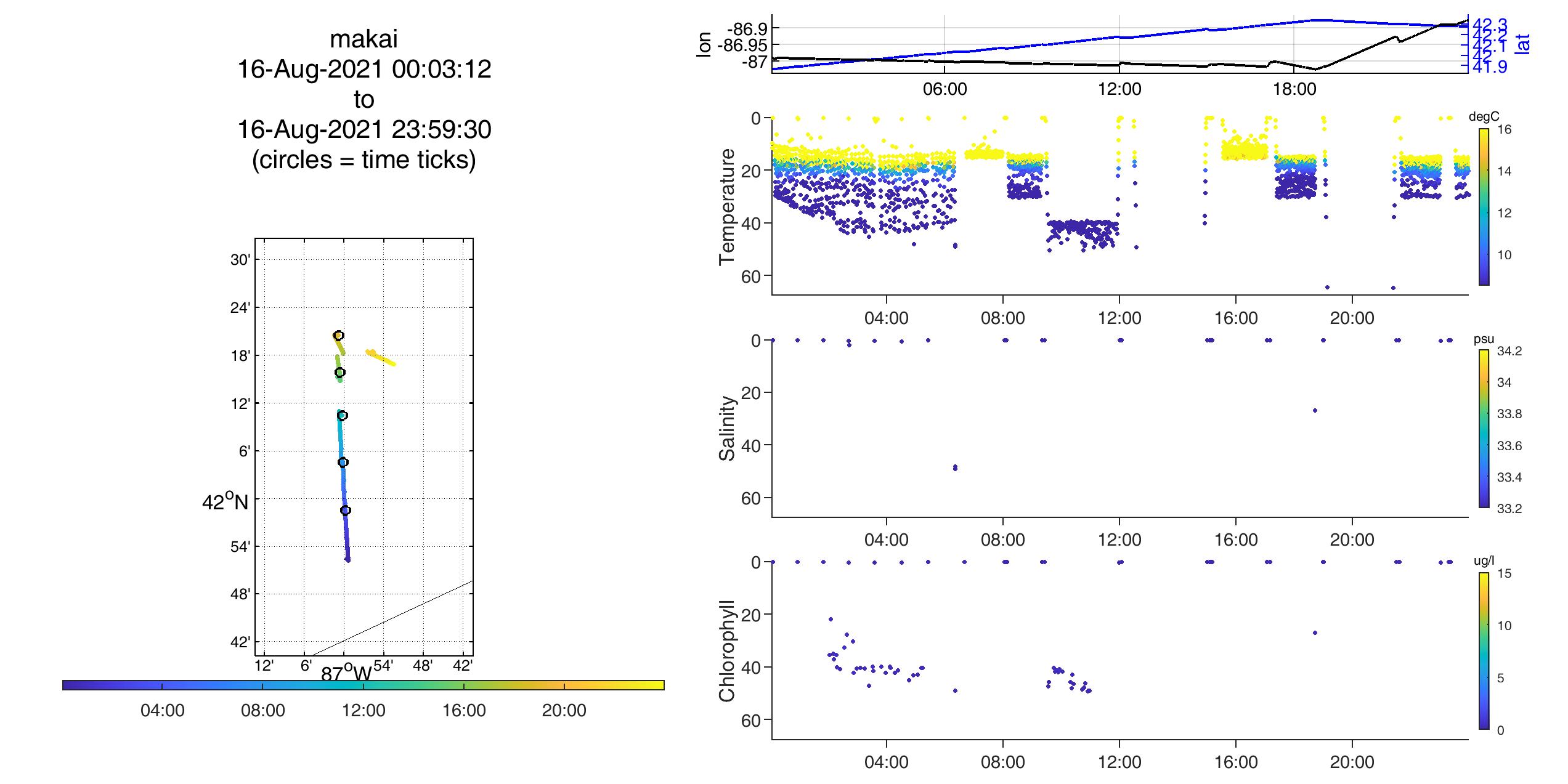The height and width of the screenshot is (784, 1568).
Task: Click the time-tick circle nearest 42°N on the map
Action: [346, 510]
